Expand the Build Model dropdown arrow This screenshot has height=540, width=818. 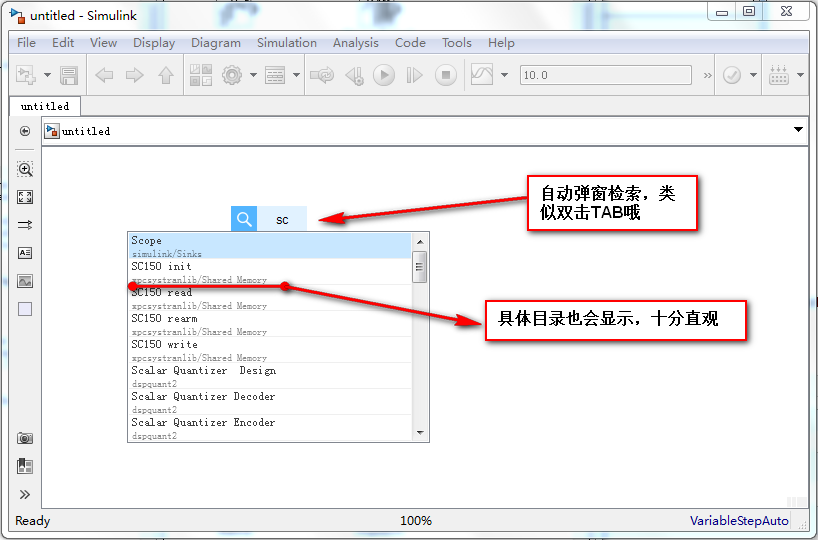click(x=801, y=75)
